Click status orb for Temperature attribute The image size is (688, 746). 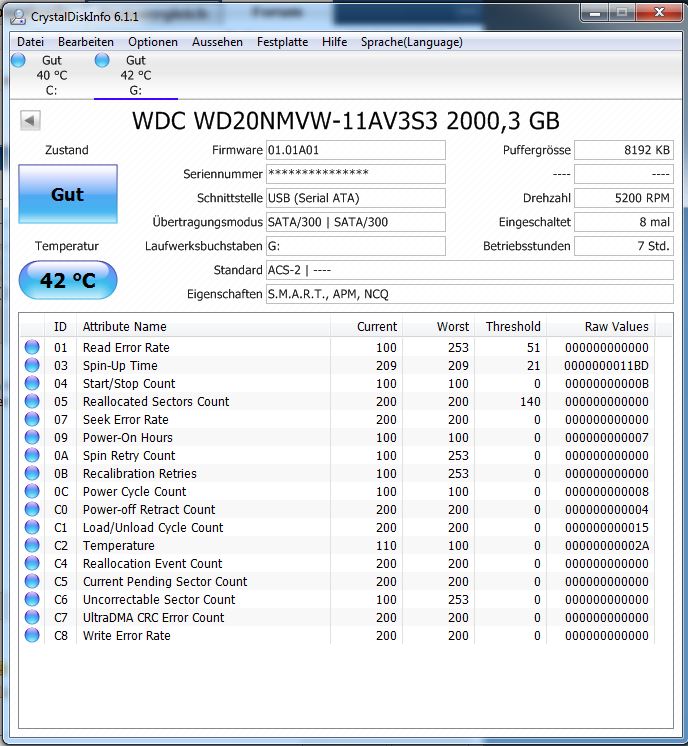click(x=32, y=545)
